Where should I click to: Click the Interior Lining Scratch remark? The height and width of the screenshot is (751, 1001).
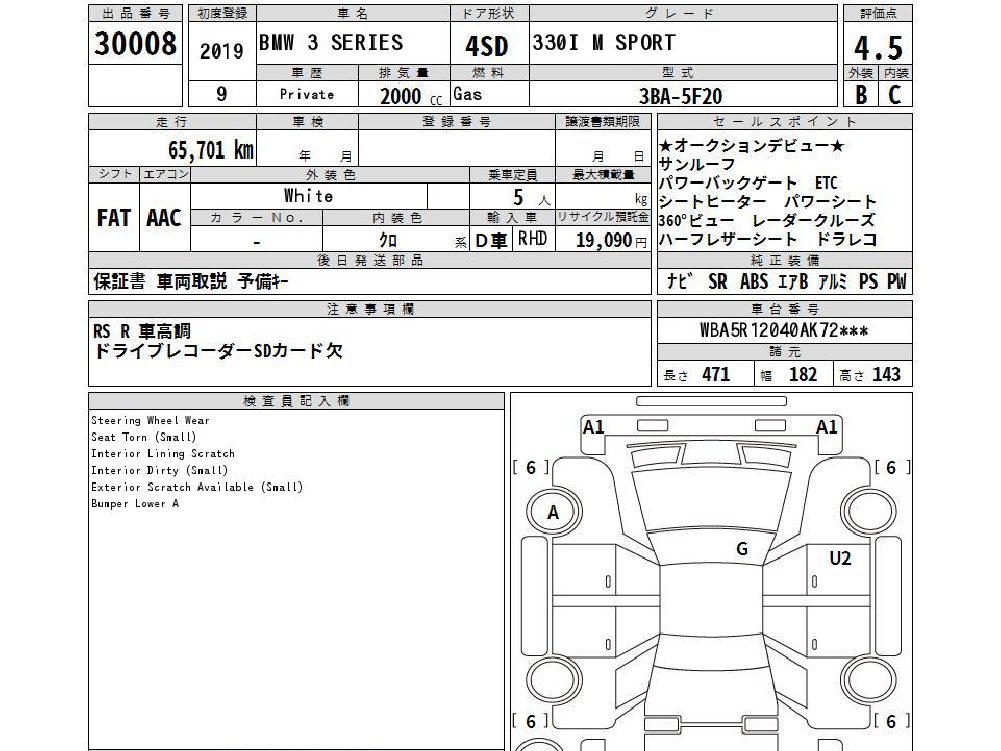(x=163, y=453)
